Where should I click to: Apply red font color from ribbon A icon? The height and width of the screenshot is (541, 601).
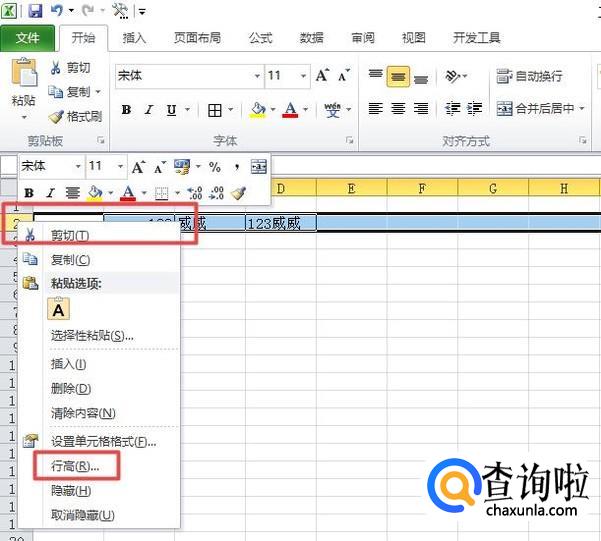(290, 110)
